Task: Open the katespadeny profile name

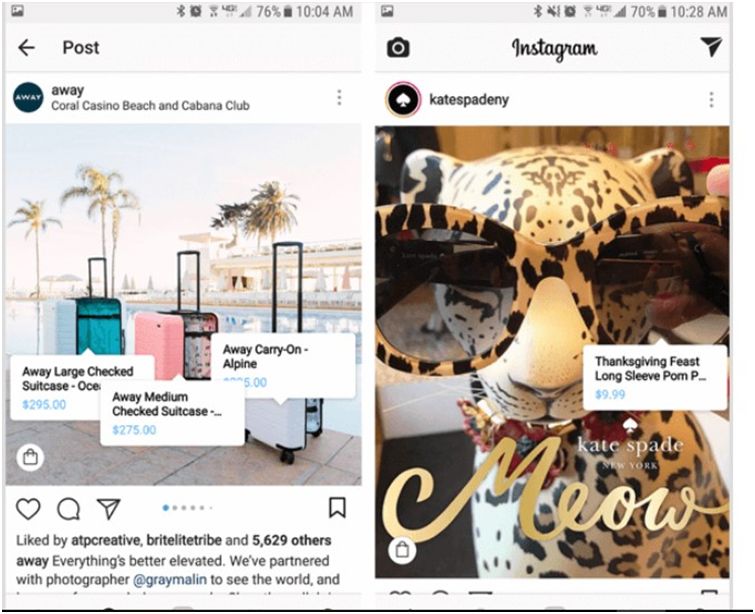Action: point(469,100)
